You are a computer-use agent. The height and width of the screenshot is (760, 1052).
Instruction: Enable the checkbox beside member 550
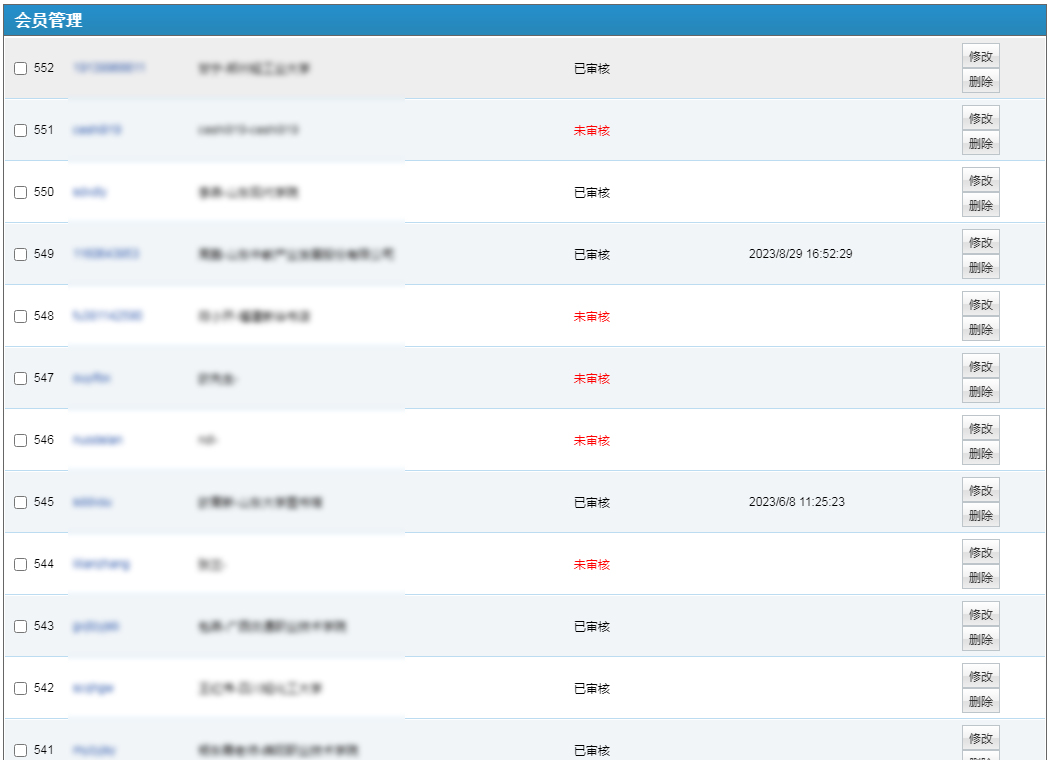click(x=20, y=193)
